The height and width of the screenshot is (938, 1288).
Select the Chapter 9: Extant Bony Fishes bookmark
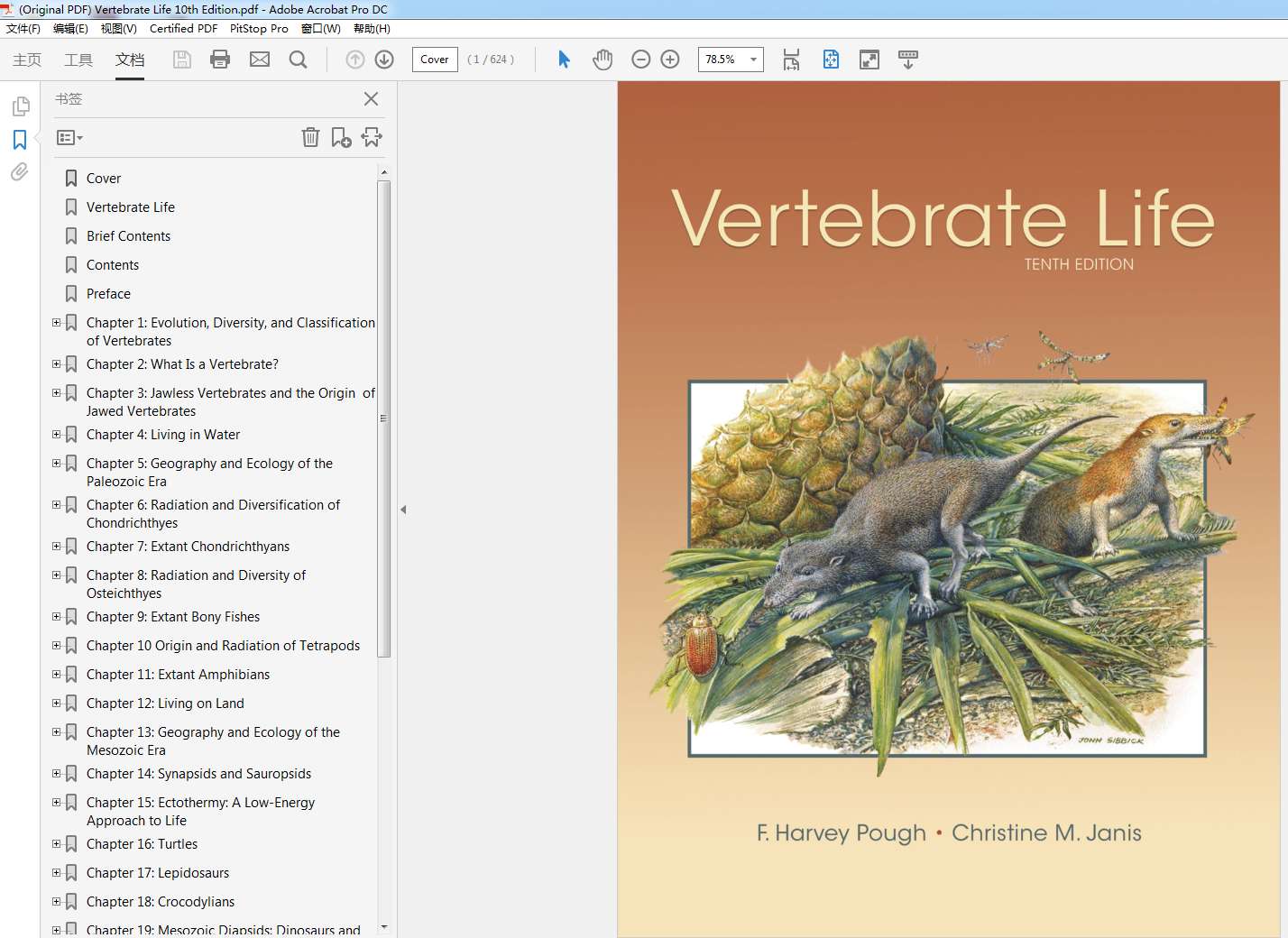pyautogui.click(x=174, y=617)
